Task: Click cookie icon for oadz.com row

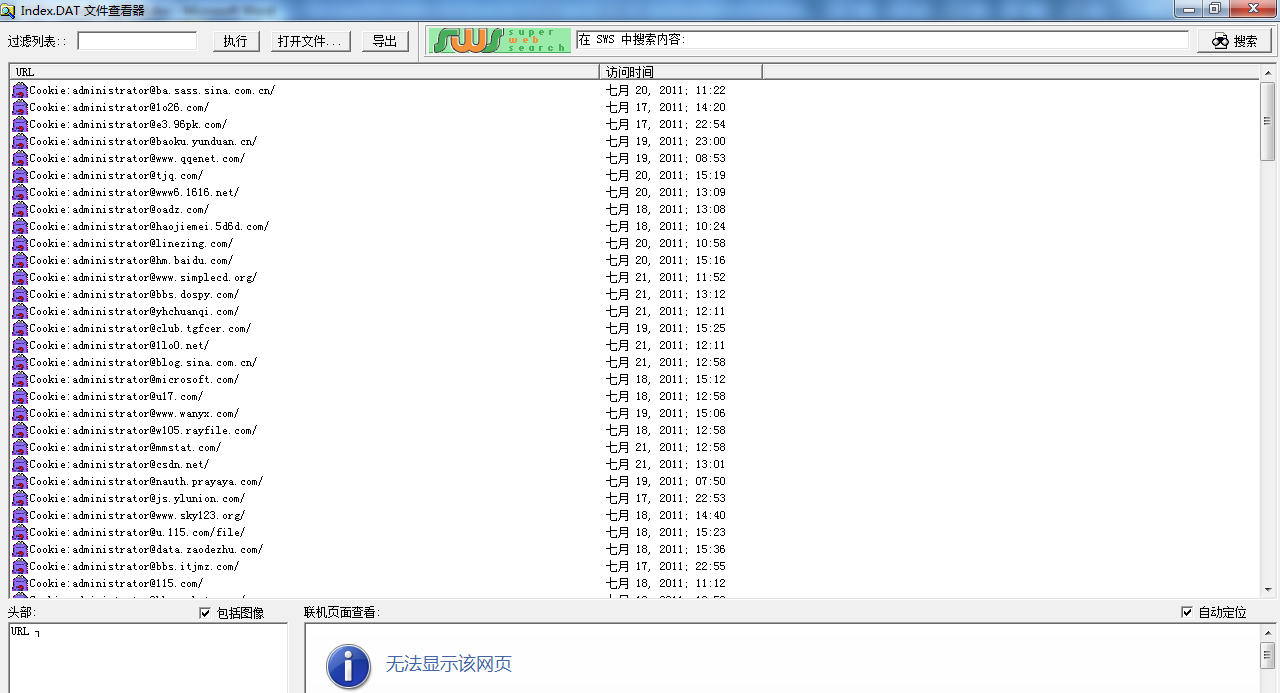Action: point(20,209)
